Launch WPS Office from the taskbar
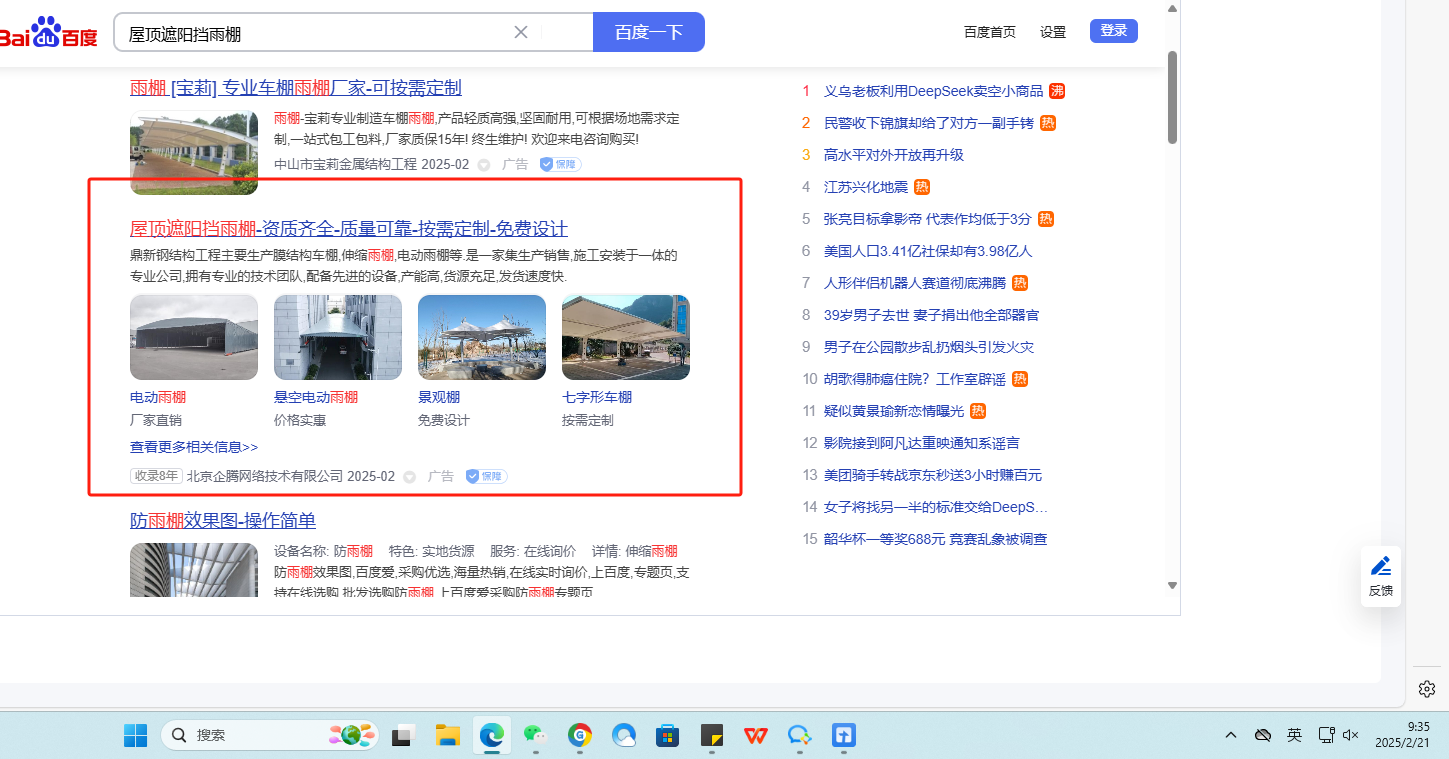 pos(755,736)
